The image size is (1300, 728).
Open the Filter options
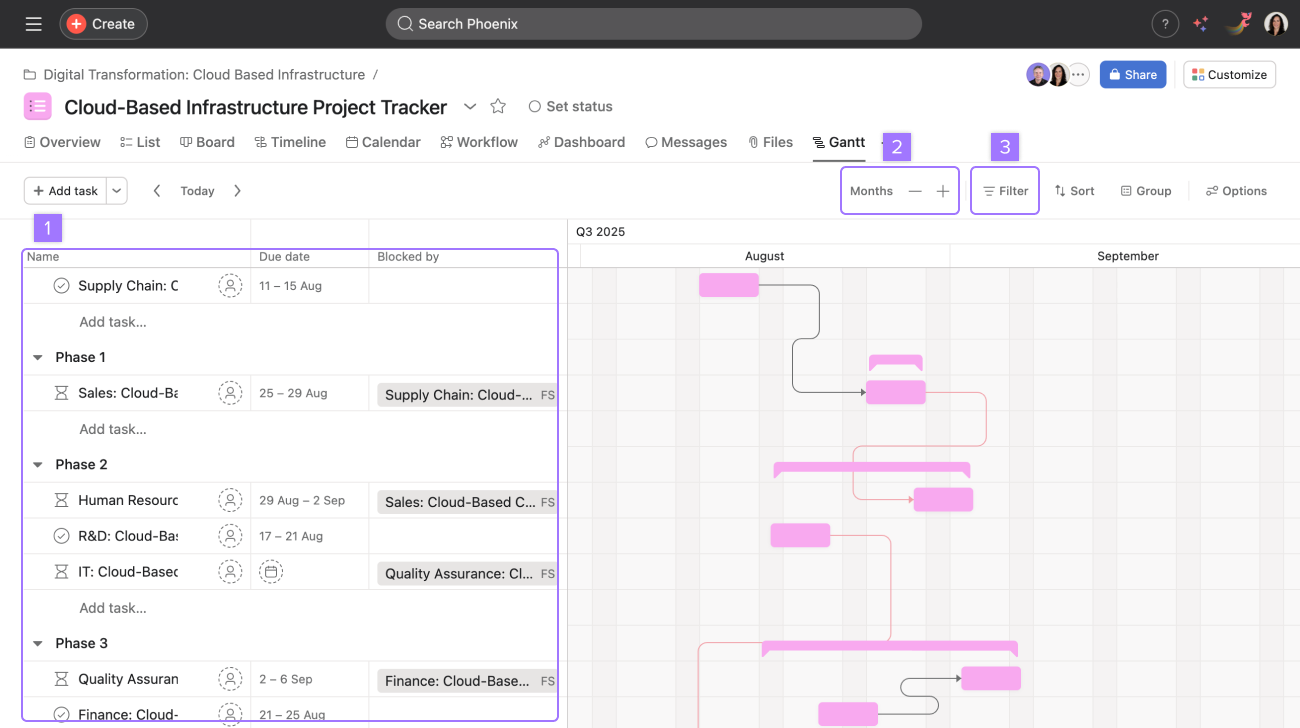(1005, 191)
